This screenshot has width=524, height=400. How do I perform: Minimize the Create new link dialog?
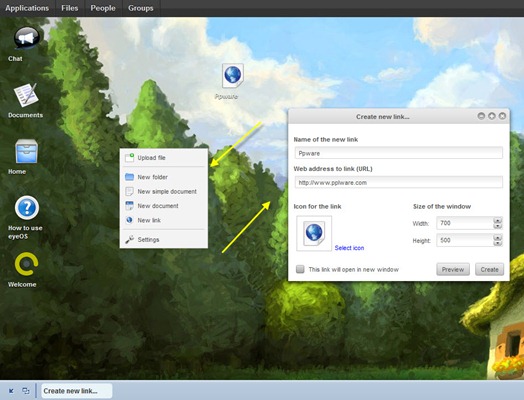pos(481,116)
